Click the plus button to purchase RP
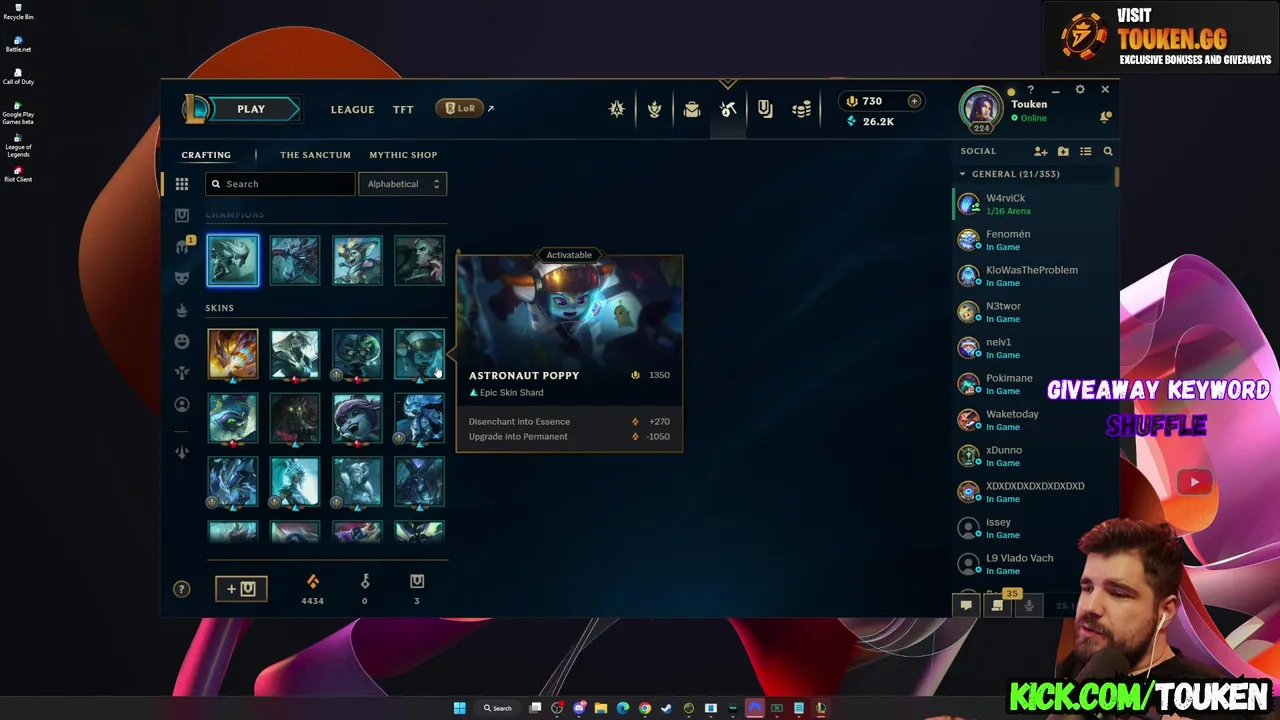Screen dimensions: 1280x720 coord(914,101)
